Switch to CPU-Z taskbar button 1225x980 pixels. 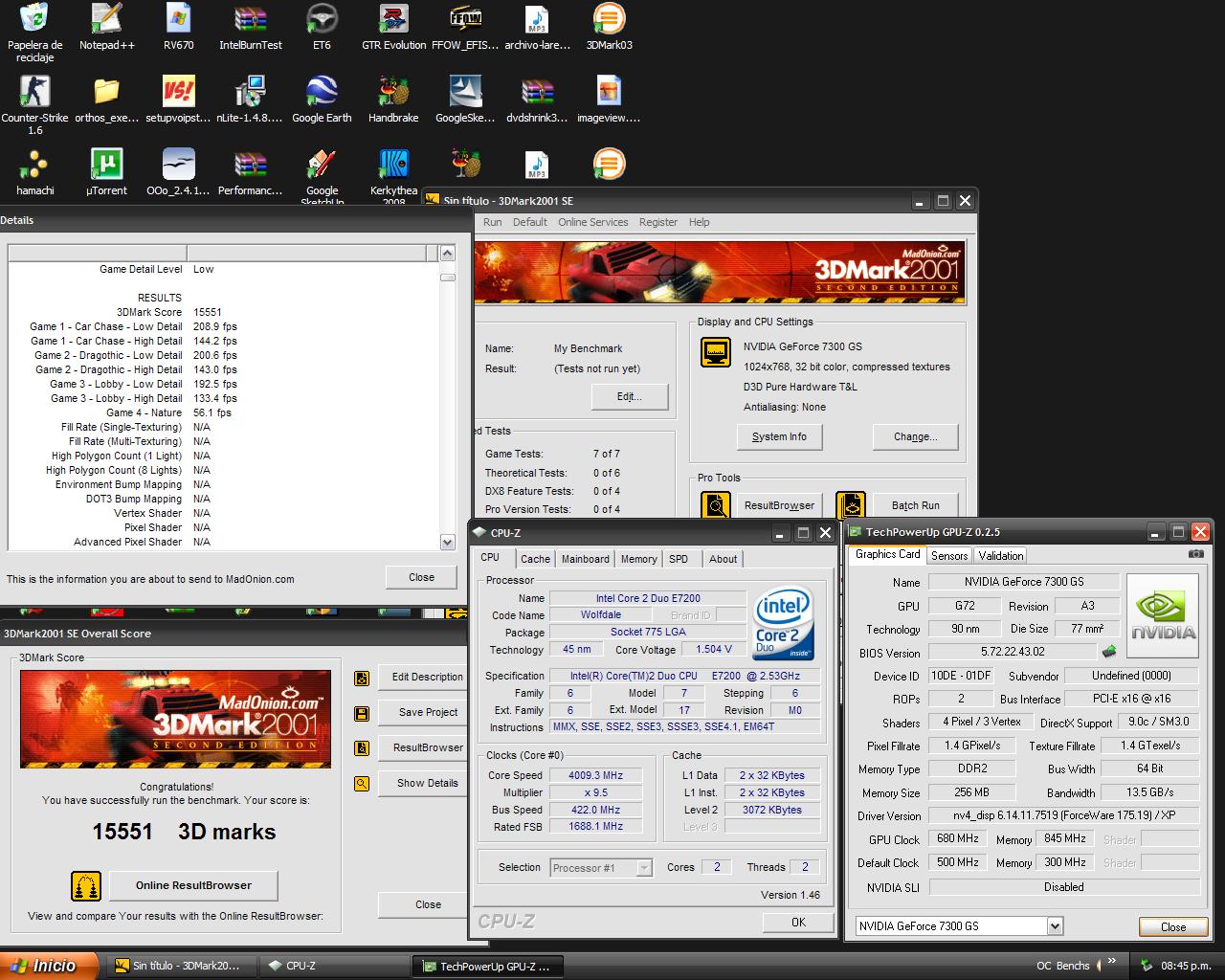click(x=334, y=966)
